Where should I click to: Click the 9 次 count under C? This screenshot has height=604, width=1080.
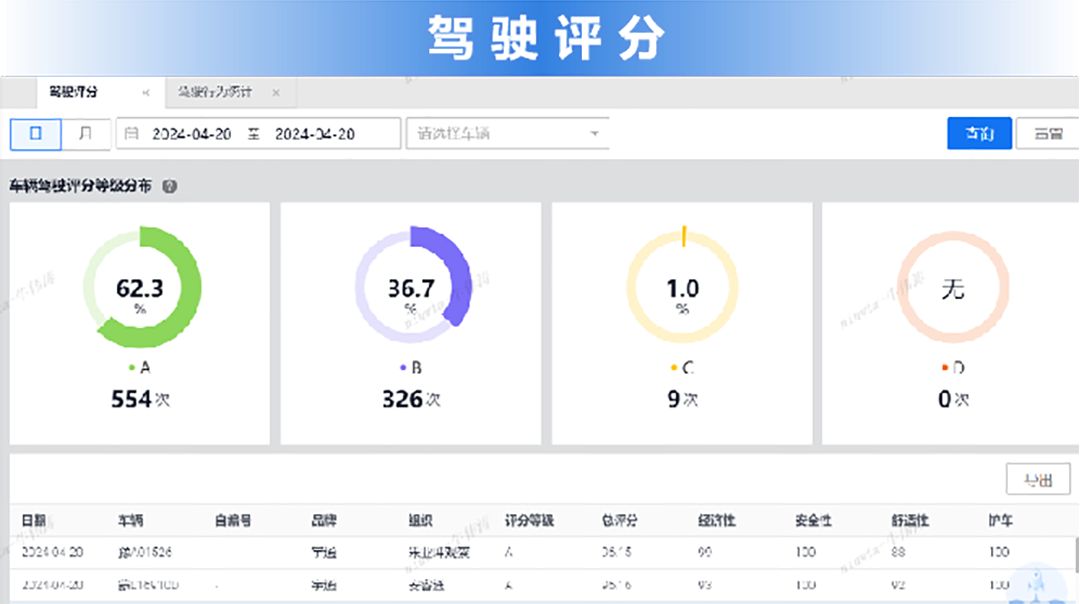tap(683, 399)
